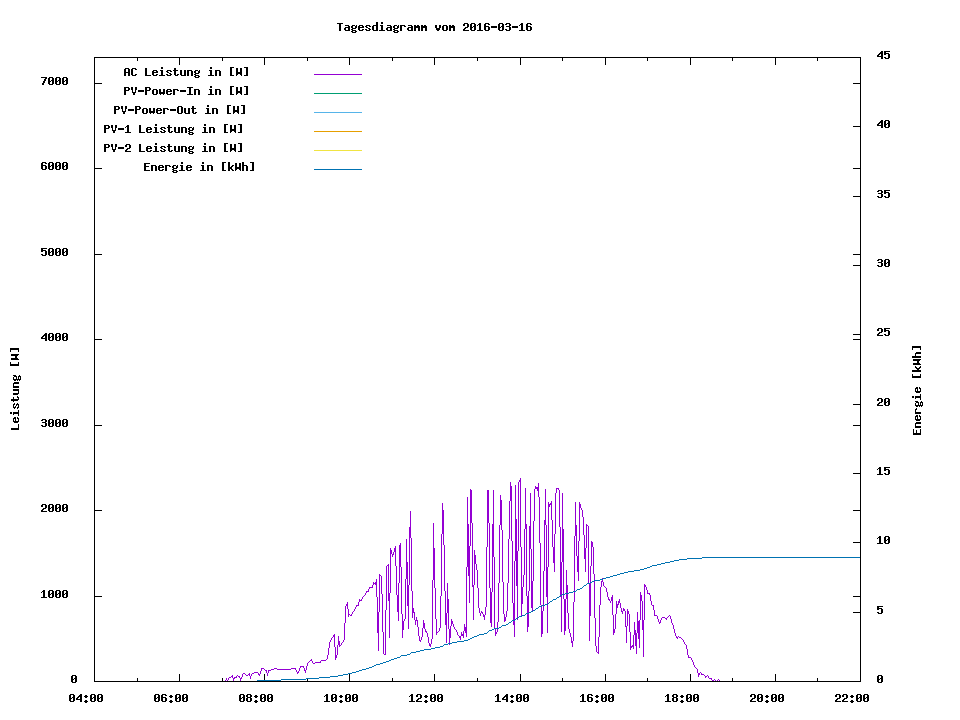This screenshot has height=720, width=960.
Task: Click the purple AC Leistung legend line
Action: click(337, 74)
